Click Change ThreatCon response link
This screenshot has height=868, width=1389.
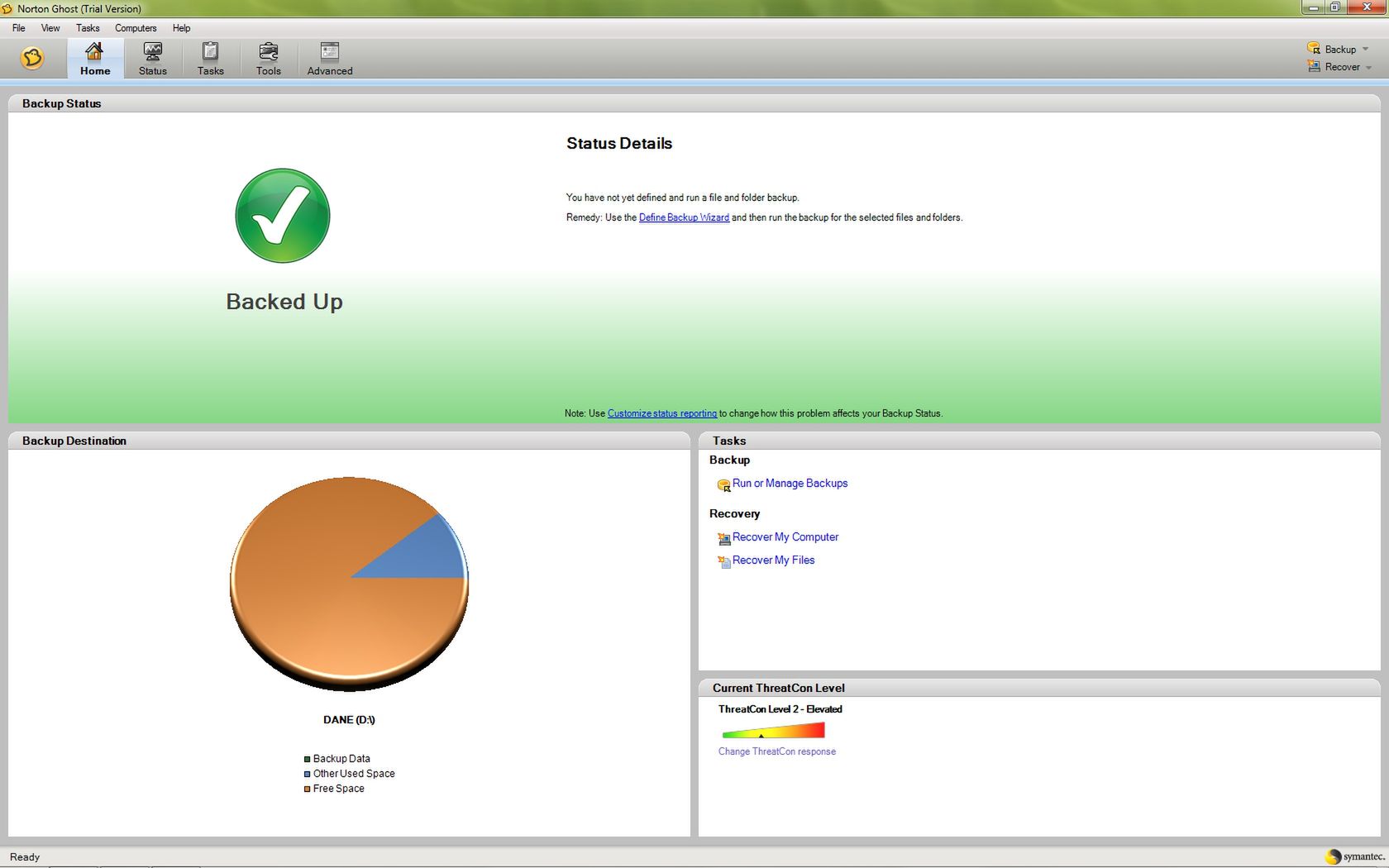click(777, 751)
